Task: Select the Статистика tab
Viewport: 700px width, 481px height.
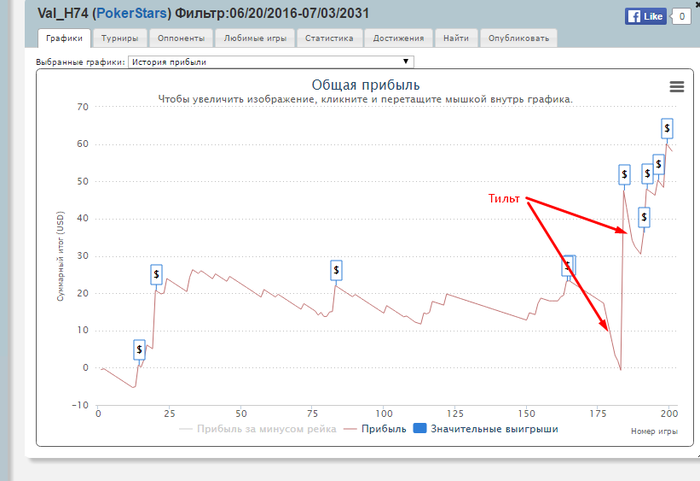Action: (329, 38)
